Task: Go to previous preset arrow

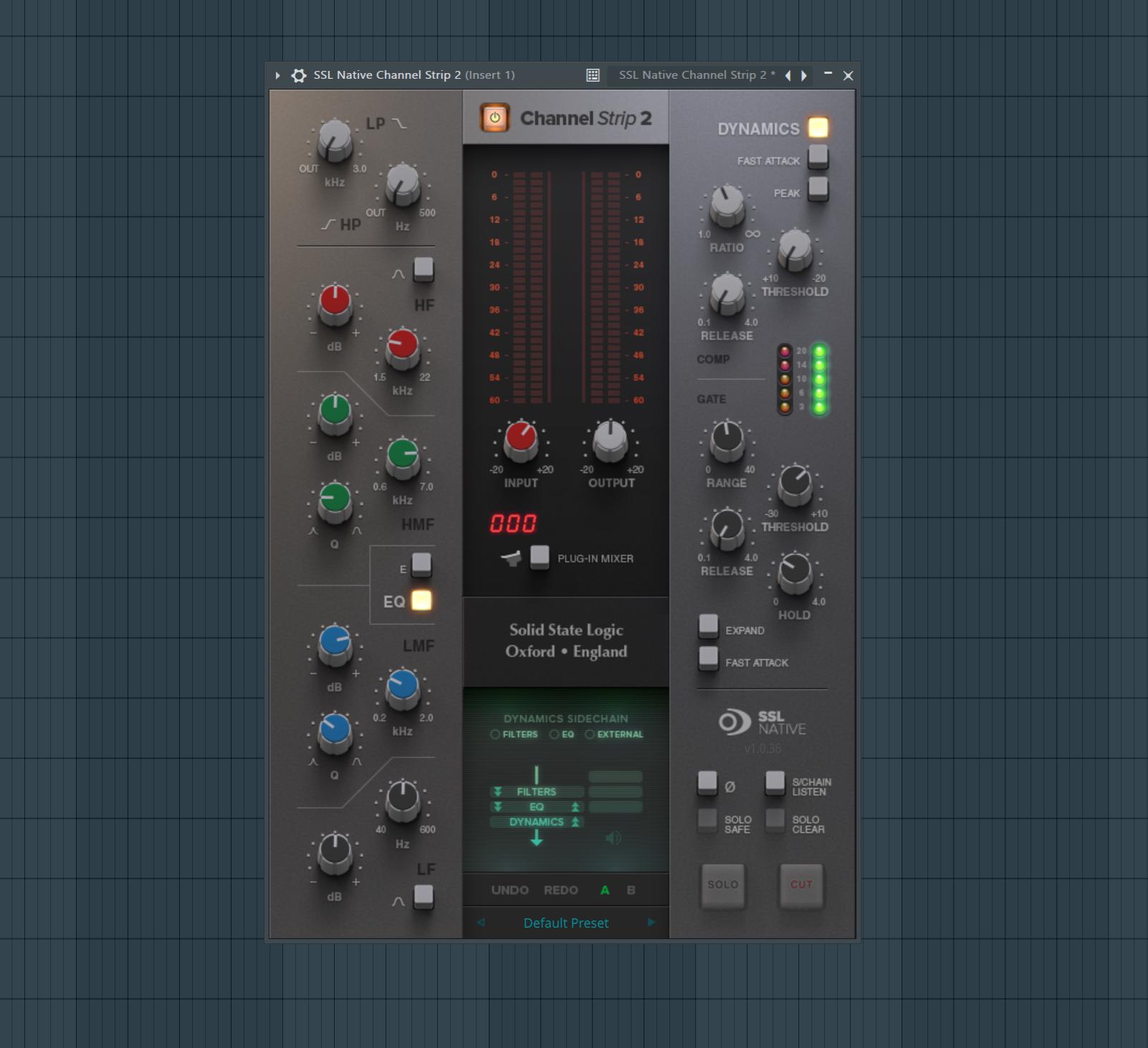Action: coord(481,923)
